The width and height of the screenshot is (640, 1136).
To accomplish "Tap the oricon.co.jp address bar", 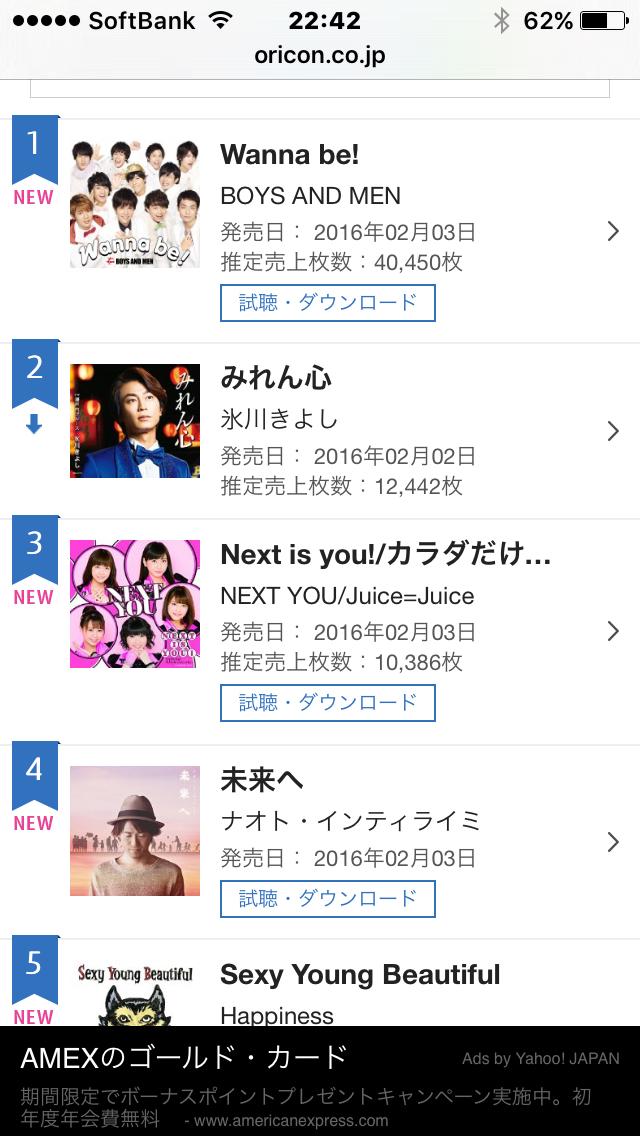I will coord(320,55).
